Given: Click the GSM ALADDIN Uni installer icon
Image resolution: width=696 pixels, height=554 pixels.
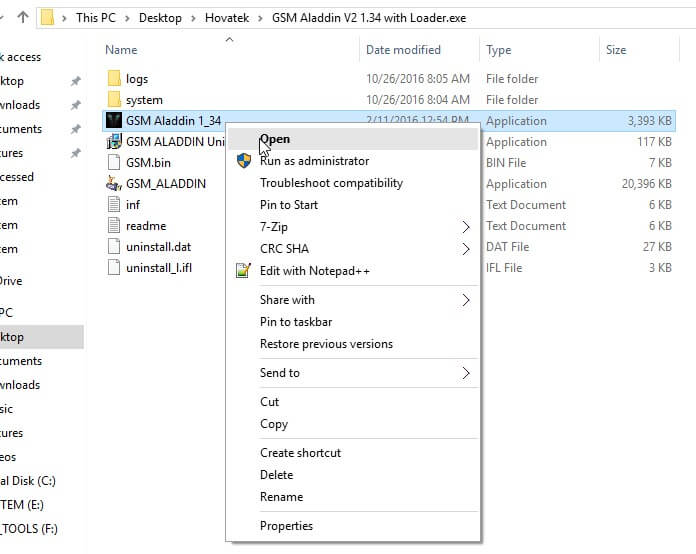Looking at the screenshot, I should pyautogui.click(x=114, y=142).
